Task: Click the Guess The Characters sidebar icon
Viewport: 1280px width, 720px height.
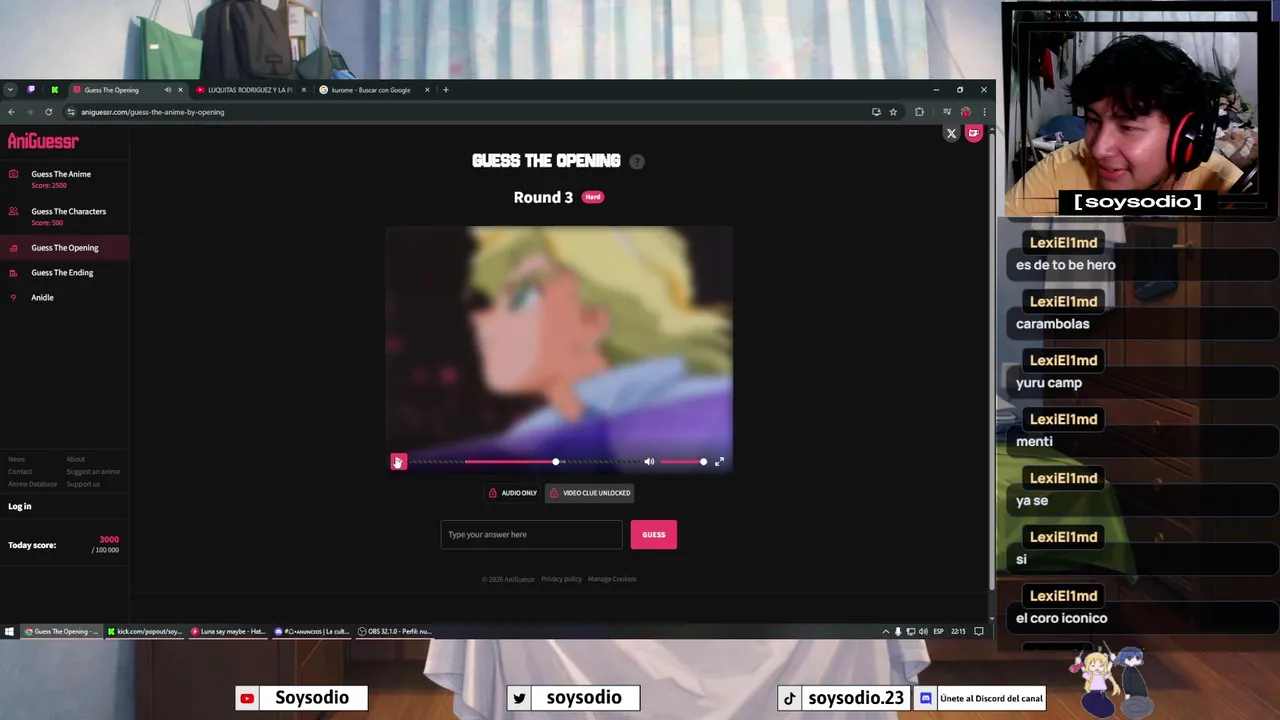Action: (x=13, y=211)
